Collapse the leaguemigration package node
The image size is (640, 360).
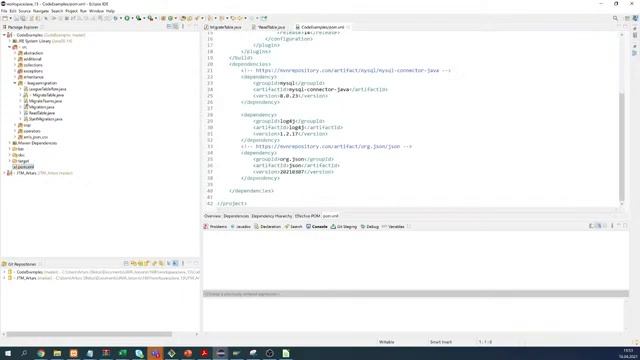click(x=15, y=83)
